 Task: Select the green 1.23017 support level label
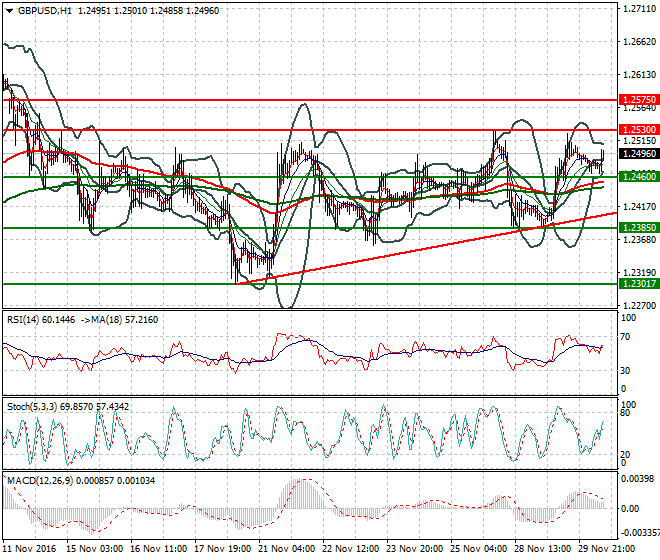(639, 284)
